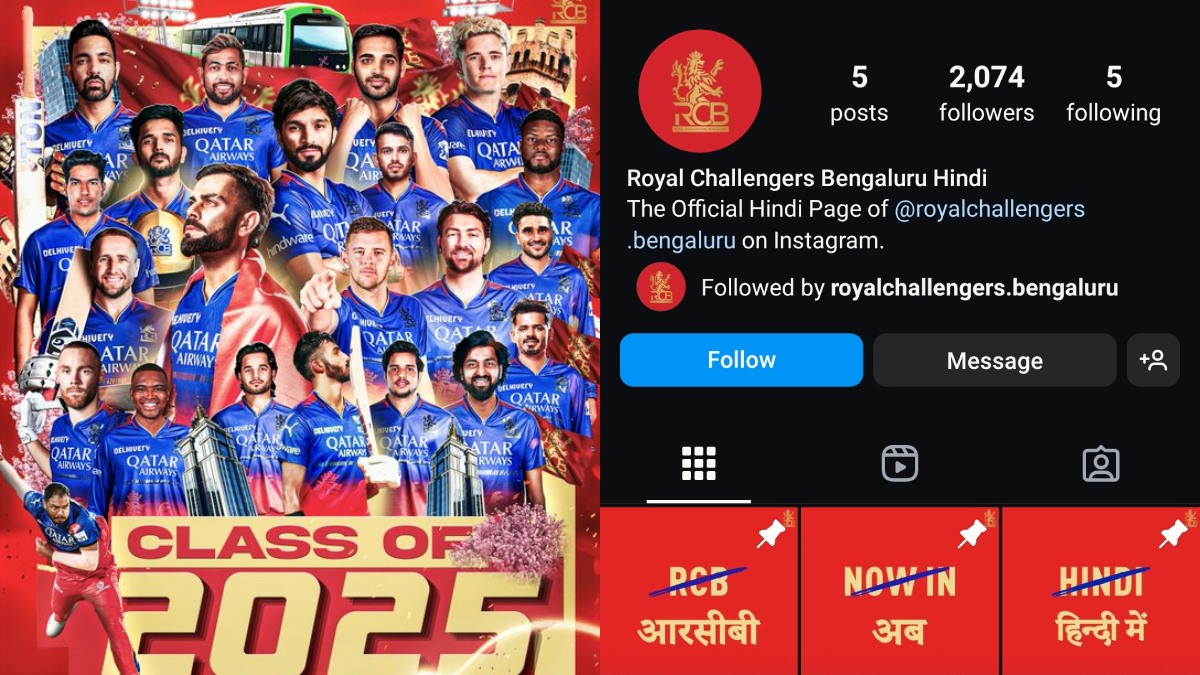
Task: View the 2,074 followers list
Action: click(987, 94)
